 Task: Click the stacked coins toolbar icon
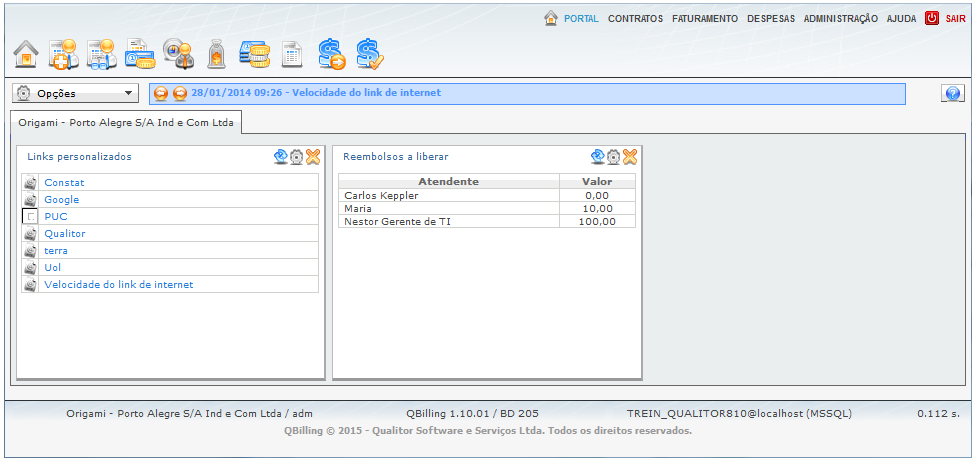253,53
